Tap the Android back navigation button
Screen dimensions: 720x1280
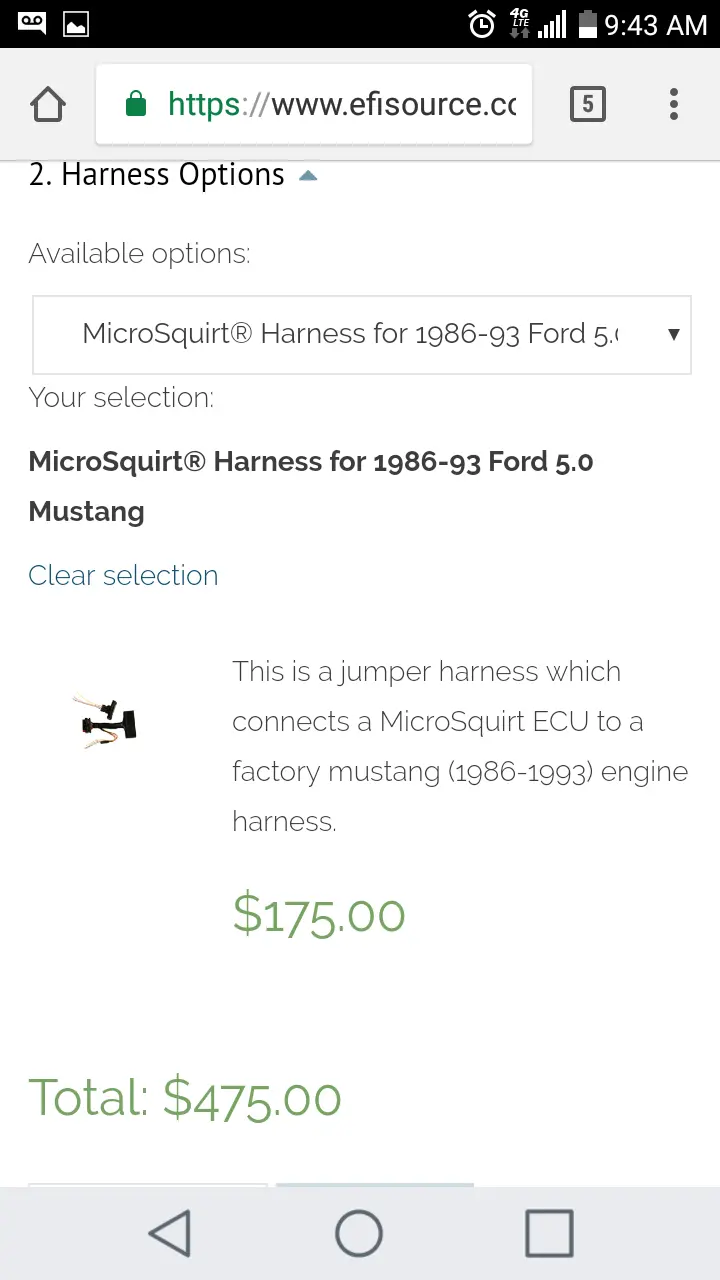click(170, 1232)
